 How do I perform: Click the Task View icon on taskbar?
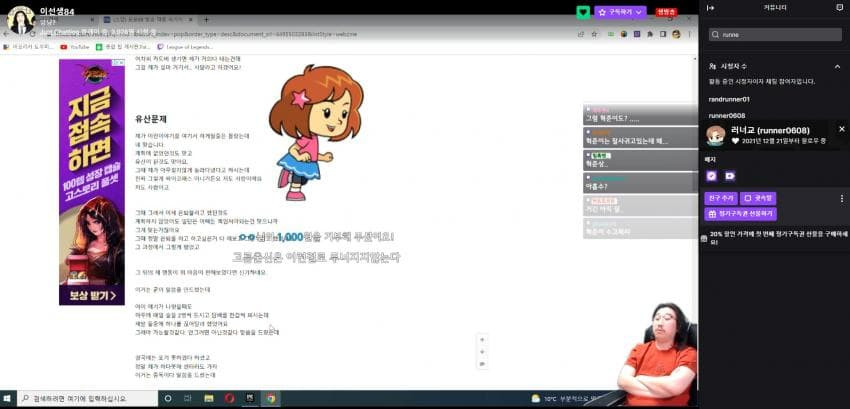188,399
